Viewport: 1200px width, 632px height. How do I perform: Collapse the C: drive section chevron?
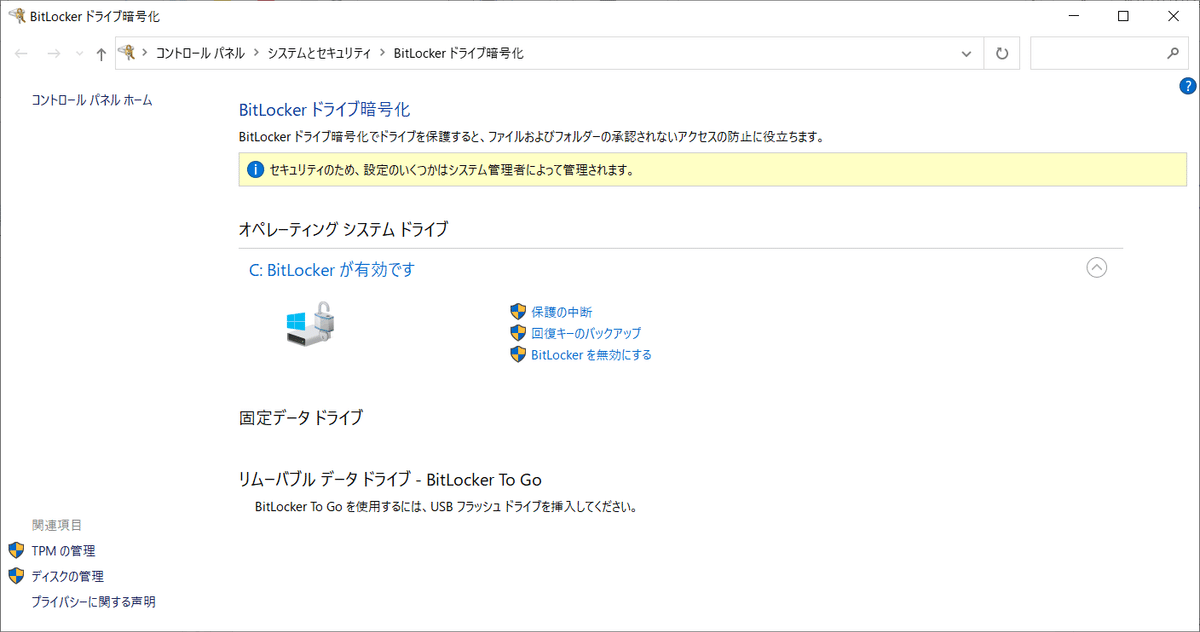pyautogui.click(x=1097, y=268)
